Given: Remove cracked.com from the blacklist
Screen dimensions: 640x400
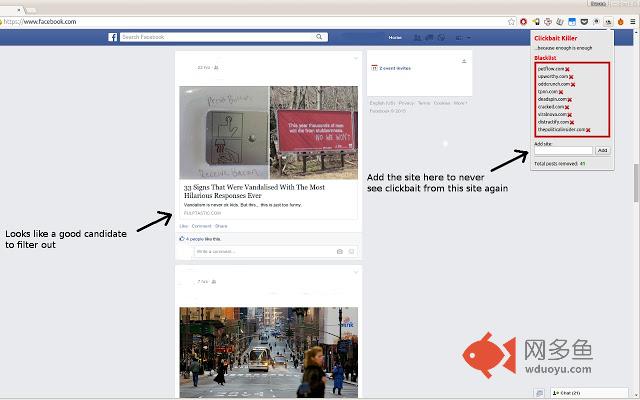Looking at the screenshot, I should point(567,107).
